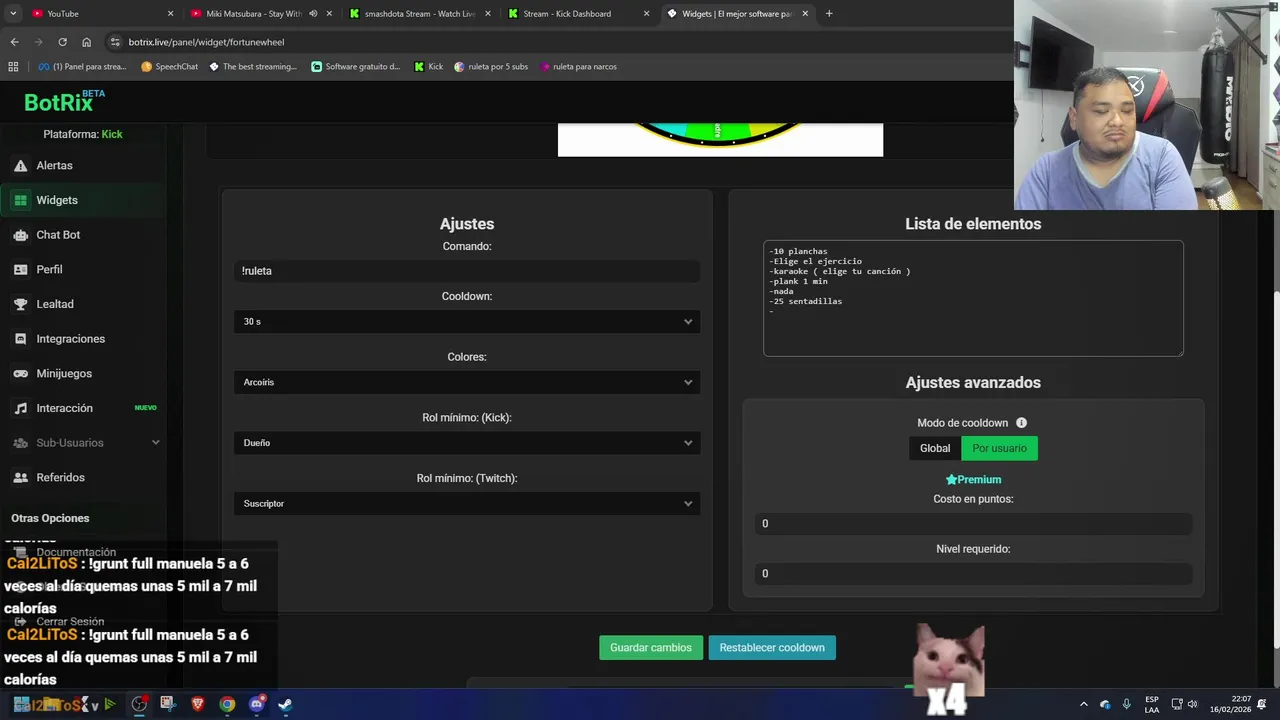
Task: Open Discord from the taskbar
Action: point(256,704)
